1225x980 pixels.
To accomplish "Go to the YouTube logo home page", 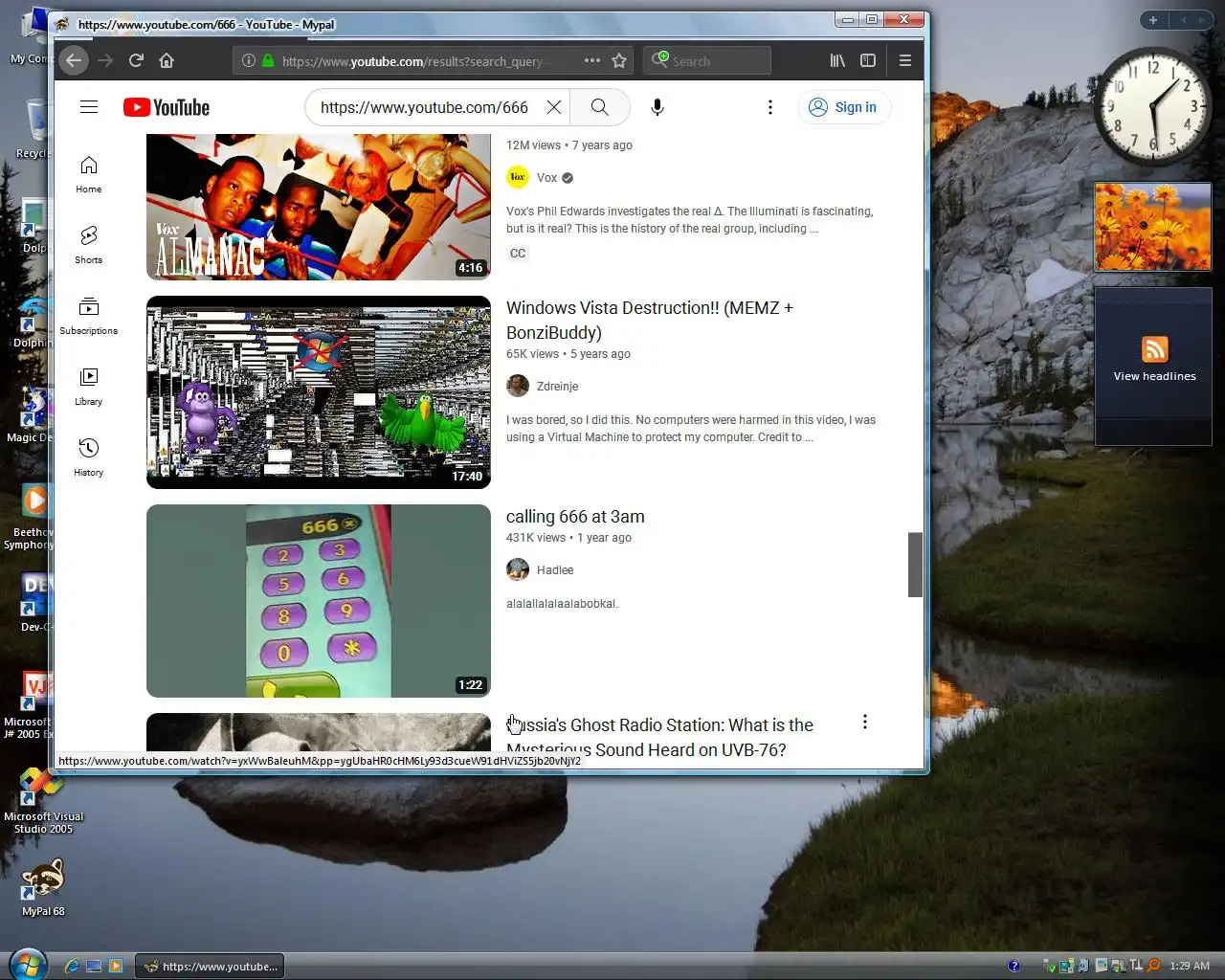I will pos(167,107).
